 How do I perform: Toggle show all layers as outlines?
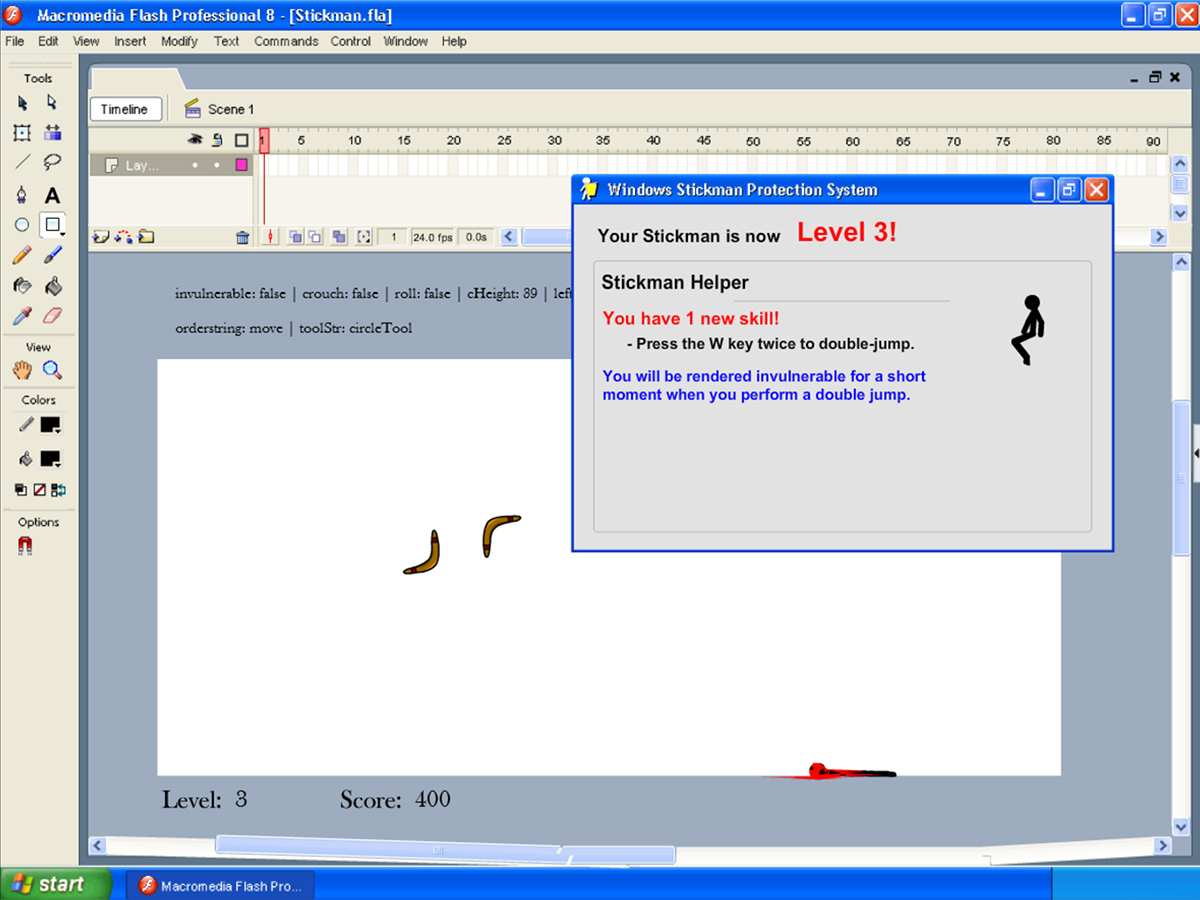pyautogui.click(x=241, y=140)
